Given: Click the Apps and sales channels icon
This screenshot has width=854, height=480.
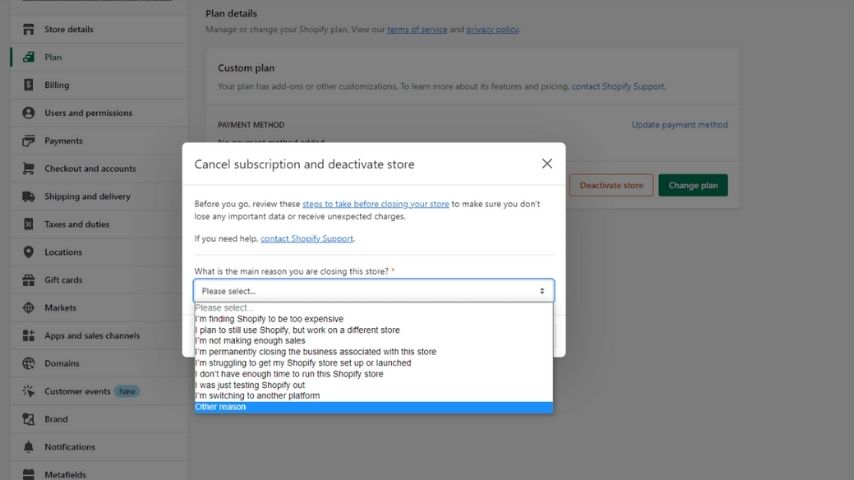Looking at the screenshot, I should coord(28,335).
